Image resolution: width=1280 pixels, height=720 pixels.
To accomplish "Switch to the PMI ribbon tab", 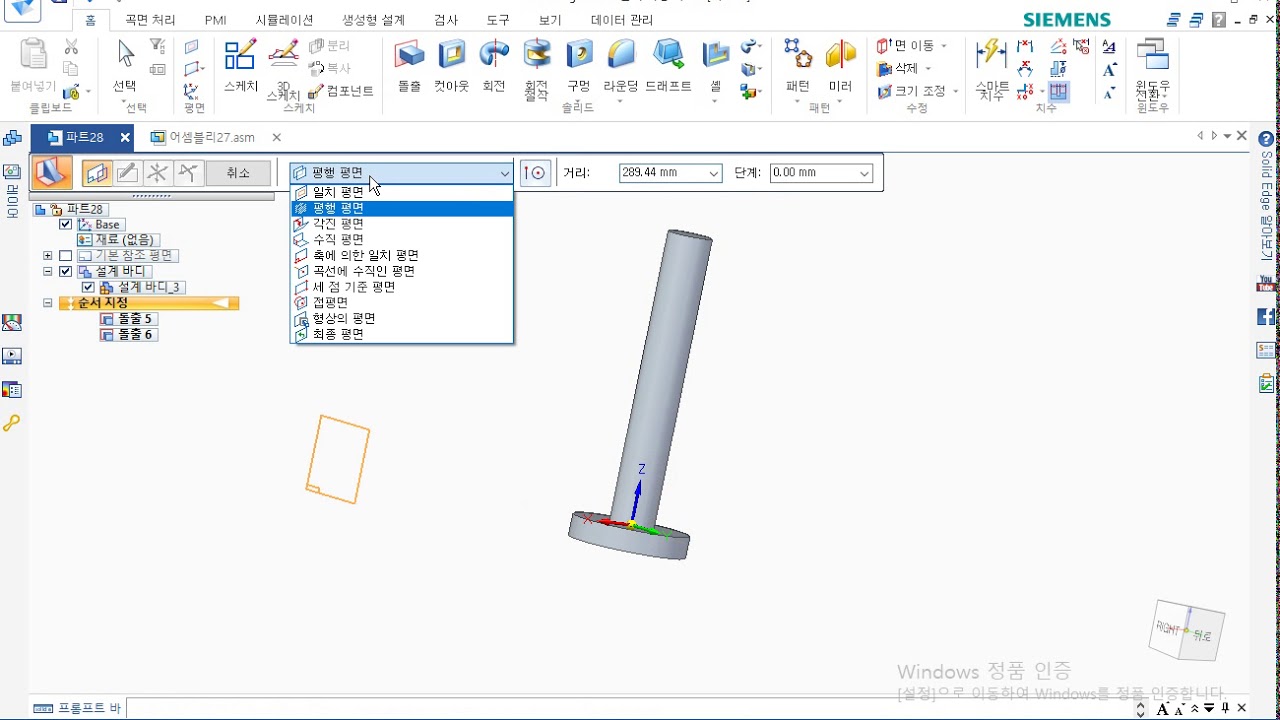I will [215, 20].
